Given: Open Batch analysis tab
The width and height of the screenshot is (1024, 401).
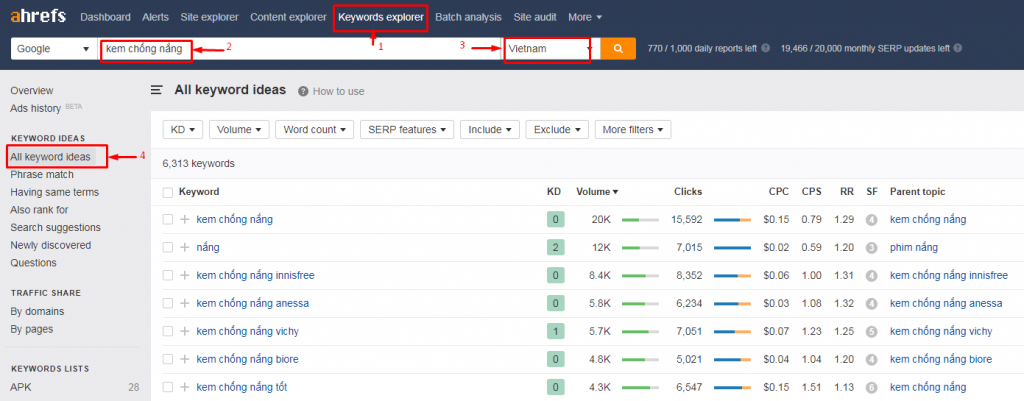Looking at the screenshot, I should (468, 17).
